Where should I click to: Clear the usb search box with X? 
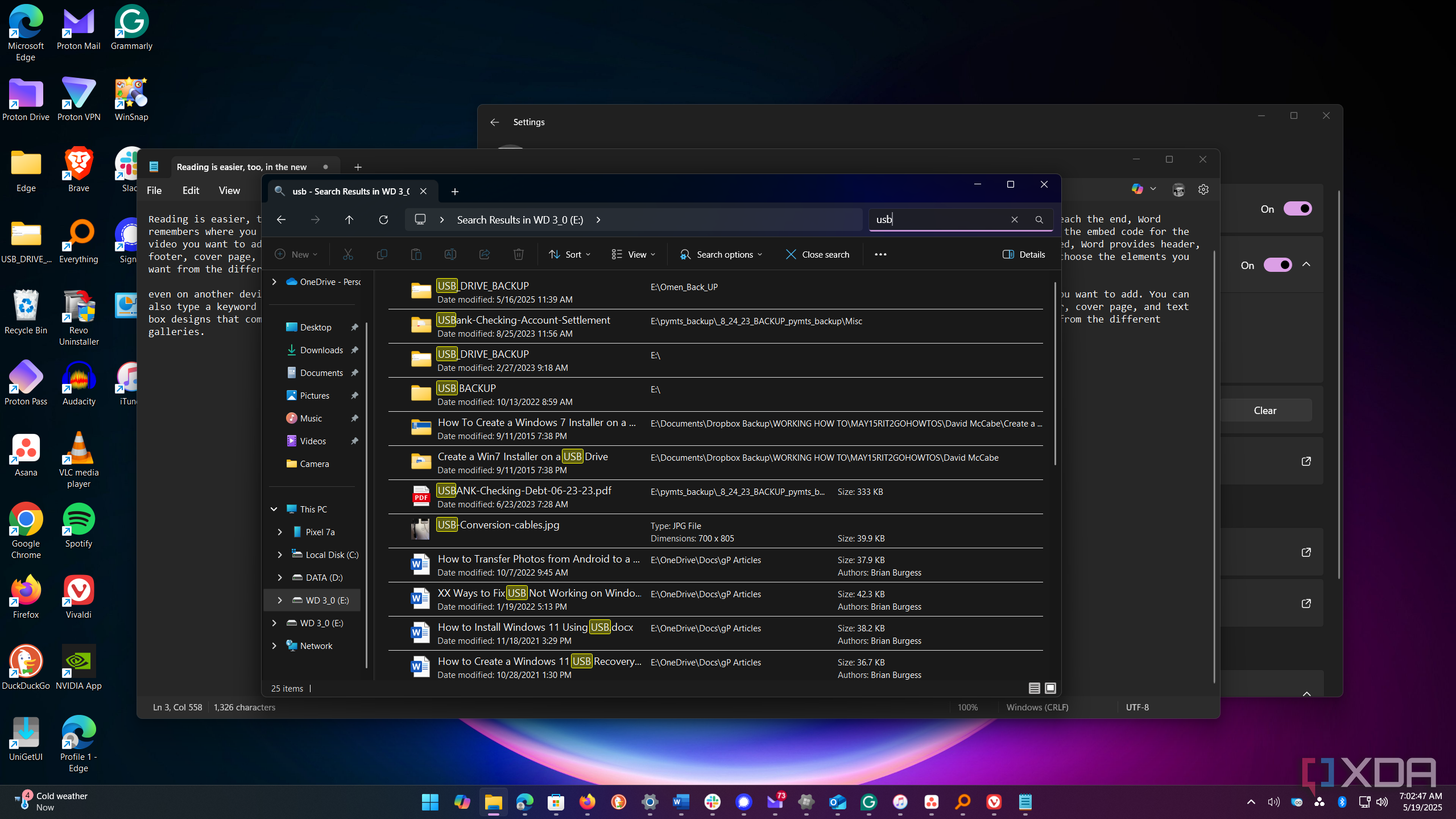1014,220
